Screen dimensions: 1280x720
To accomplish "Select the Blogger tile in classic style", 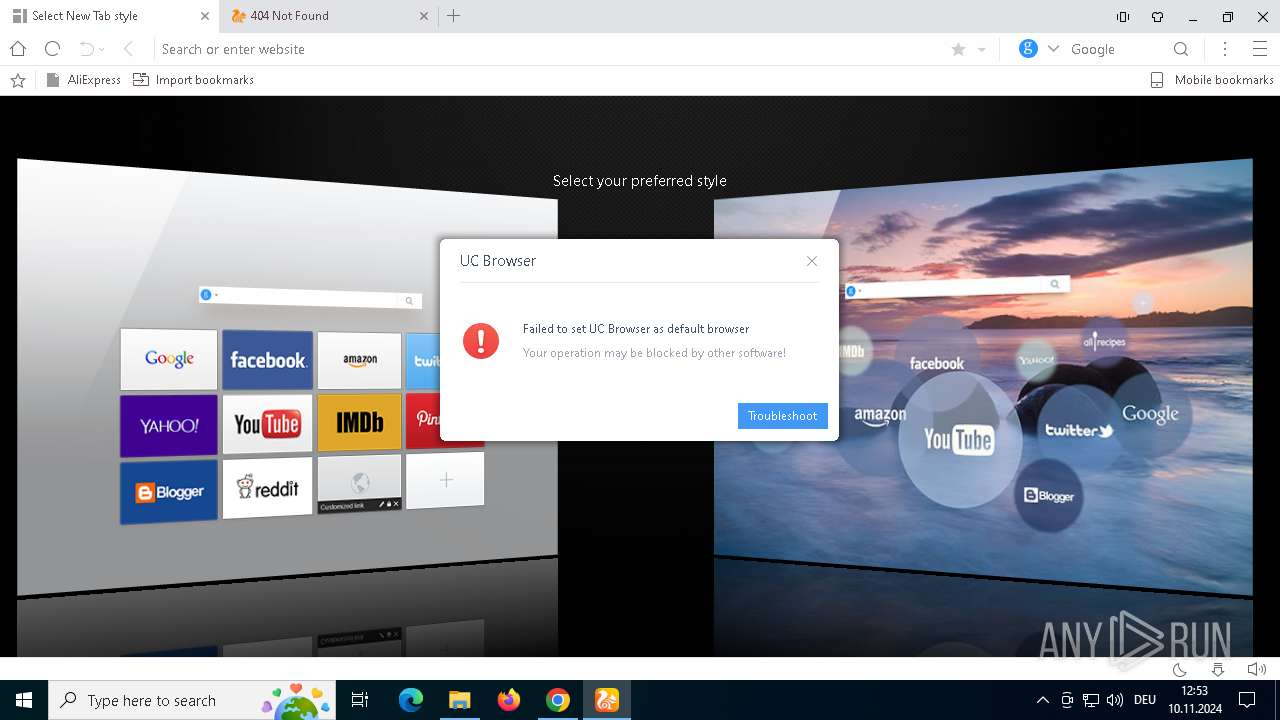I will click(x=169, y=492).
